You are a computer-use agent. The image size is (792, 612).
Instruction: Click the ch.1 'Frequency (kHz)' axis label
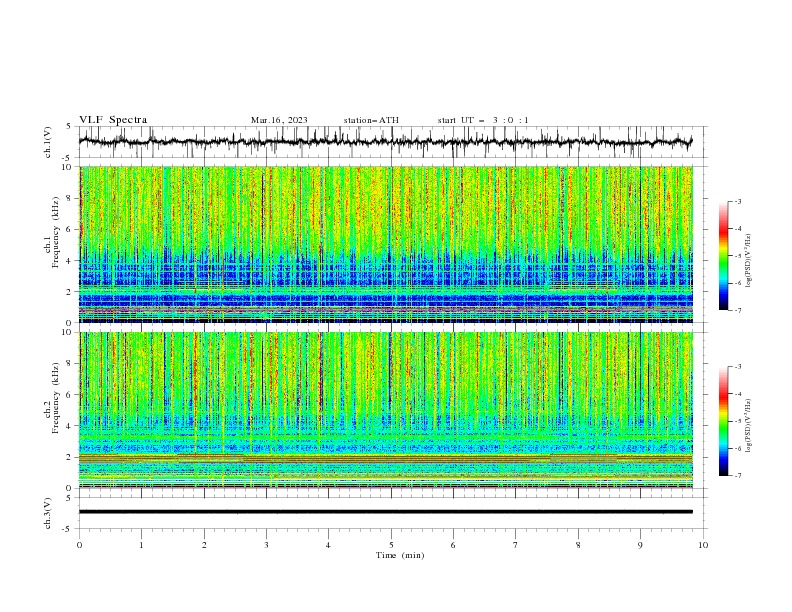[x=55, y=230]
